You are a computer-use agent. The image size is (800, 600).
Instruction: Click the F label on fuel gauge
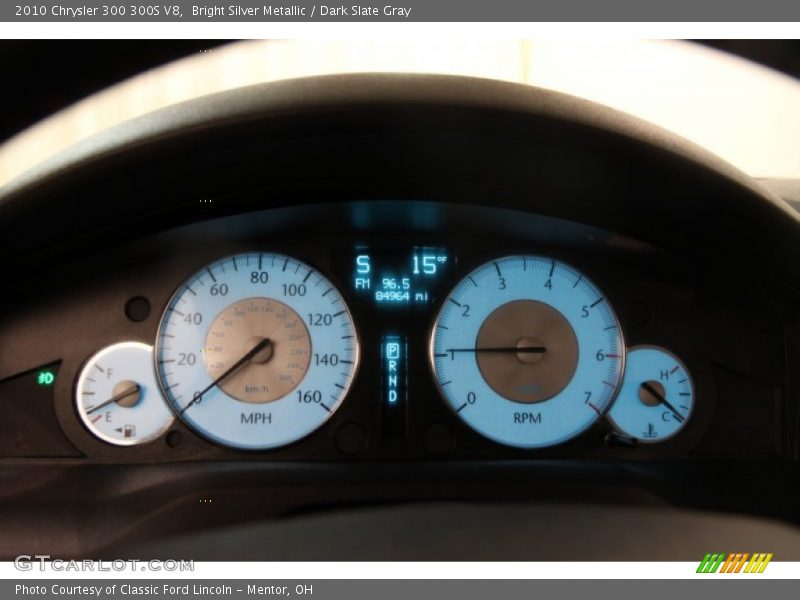pos(109,374)
